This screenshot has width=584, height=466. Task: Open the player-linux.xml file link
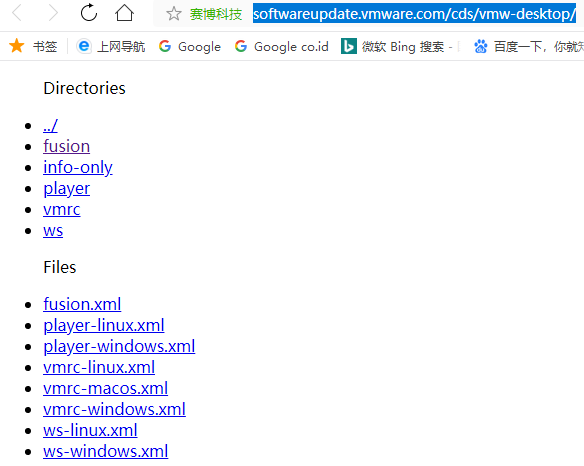point(104,325)
